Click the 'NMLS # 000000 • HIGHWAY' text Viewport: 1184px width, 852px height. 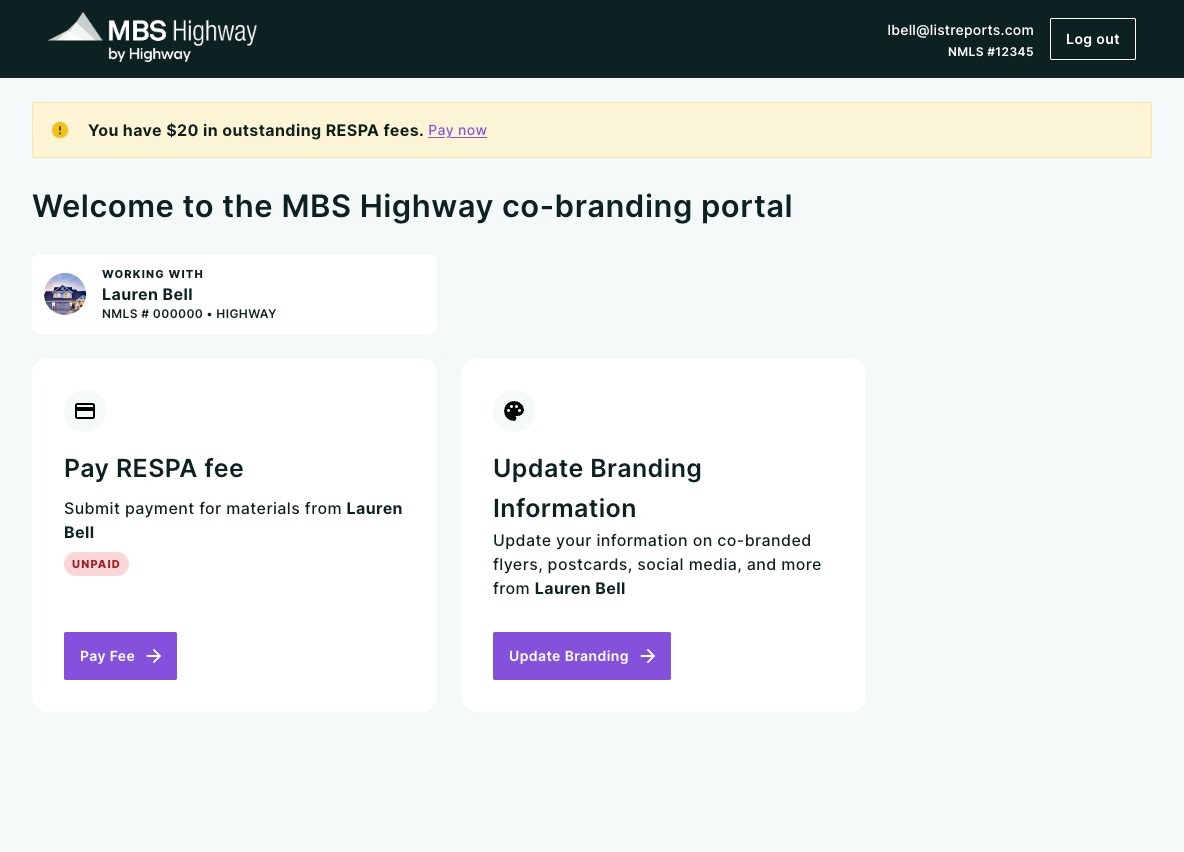click(x=189, y=313)
